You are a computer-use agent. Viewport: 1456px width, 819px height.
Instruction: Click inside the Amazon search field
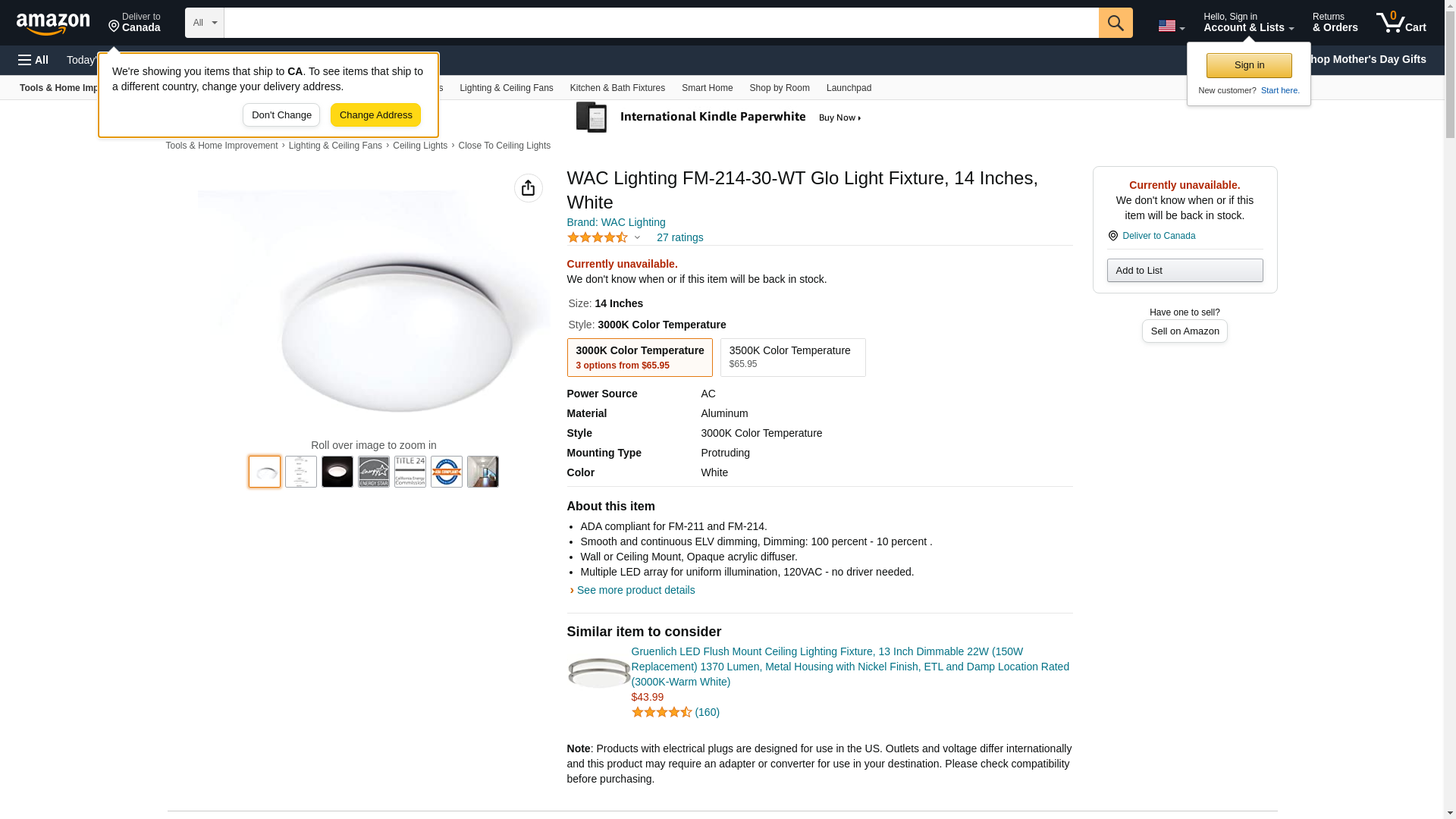point(660,23)
